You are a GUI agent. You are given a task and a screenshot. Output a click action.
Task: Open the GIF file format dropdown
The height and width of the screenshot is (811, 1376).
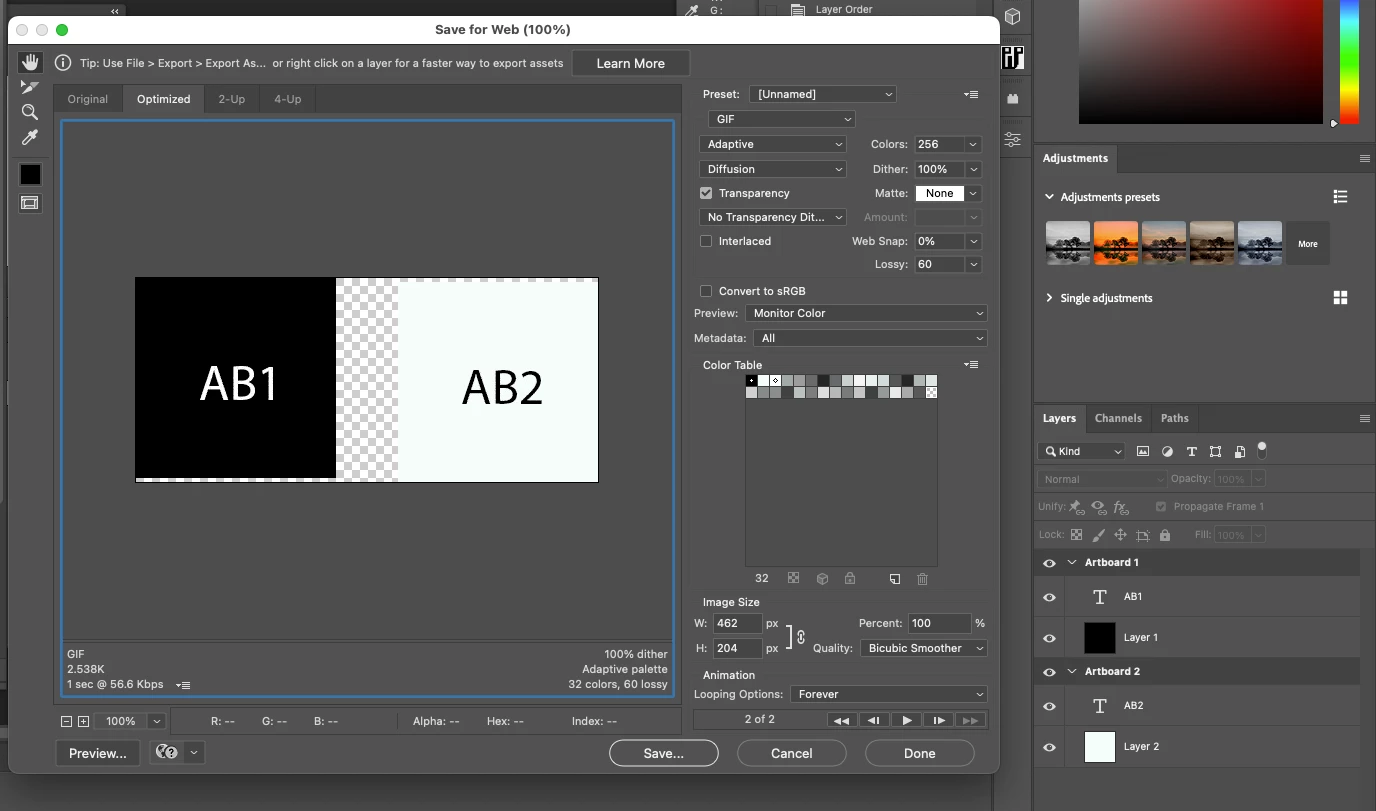[781, 119]
